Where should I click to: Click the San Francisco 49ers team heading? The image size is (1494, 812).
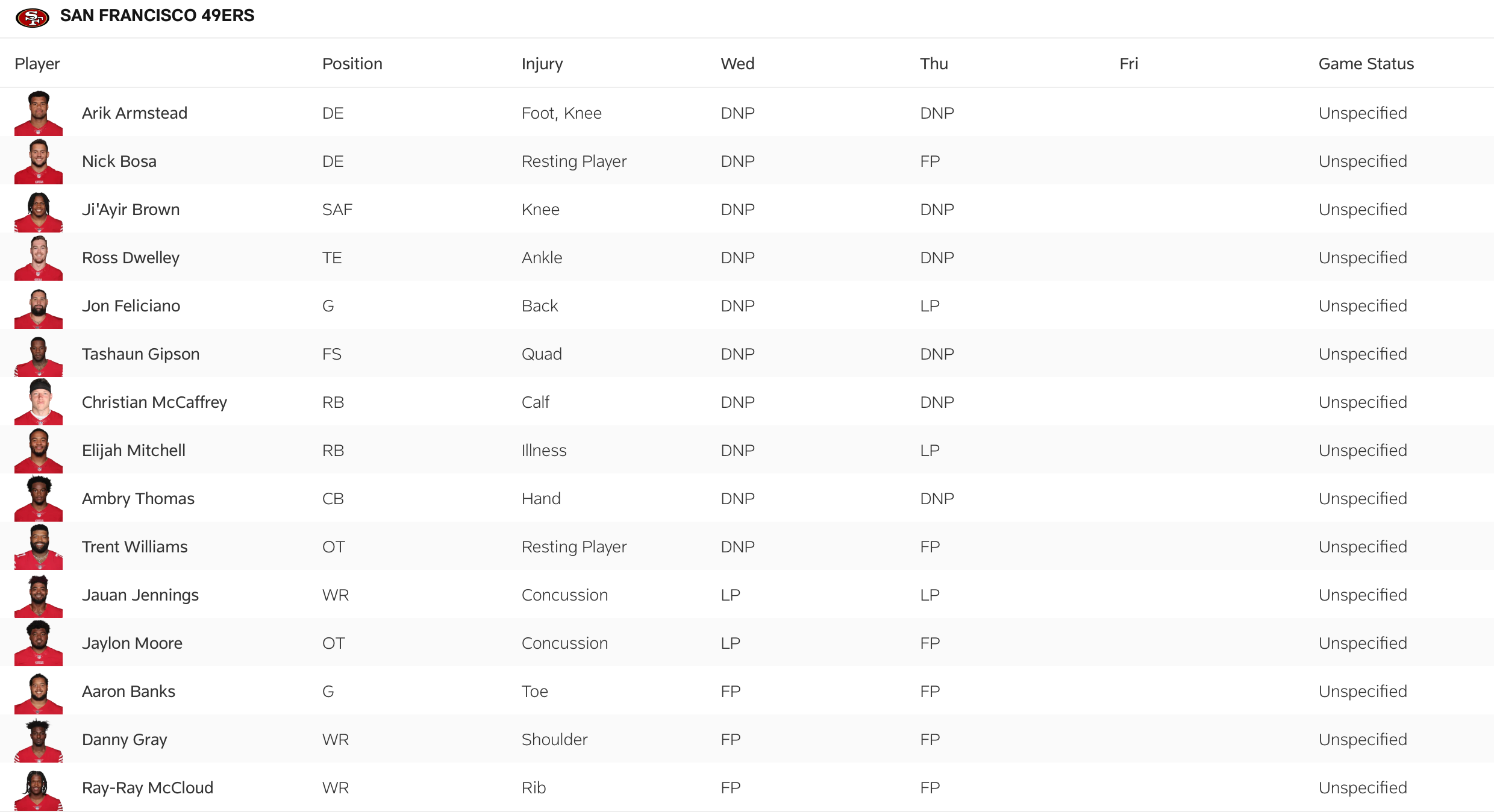[157, 16]
